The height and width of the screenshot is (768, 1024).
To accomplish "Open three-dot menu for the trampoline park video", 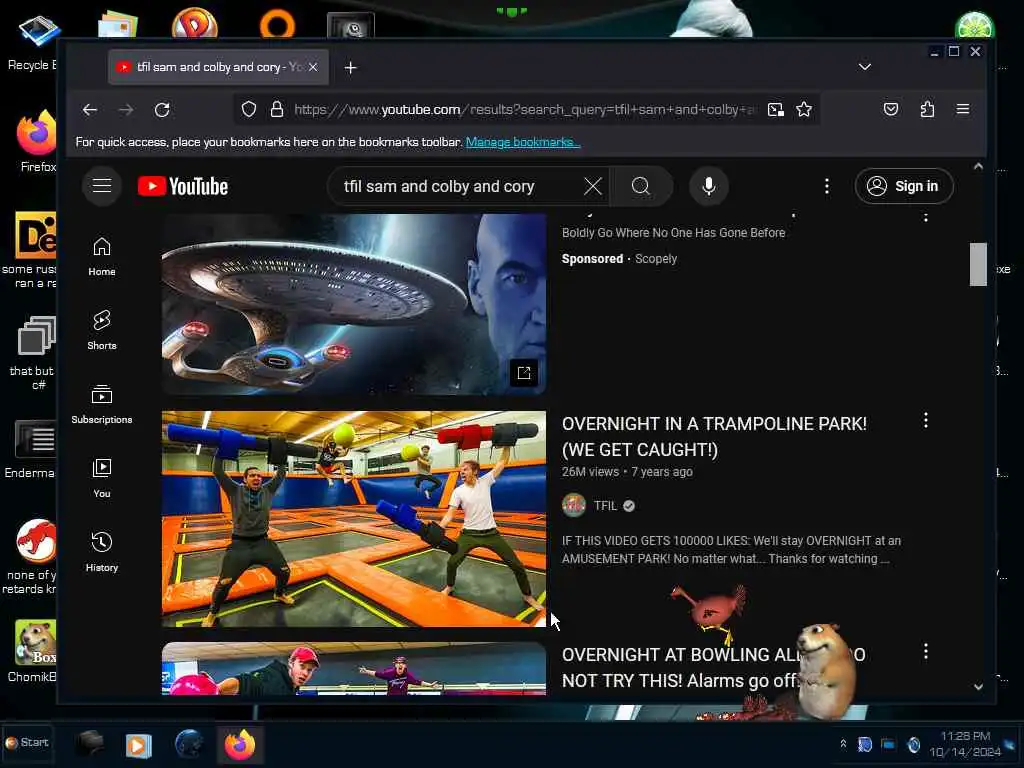I will [925, 421].
